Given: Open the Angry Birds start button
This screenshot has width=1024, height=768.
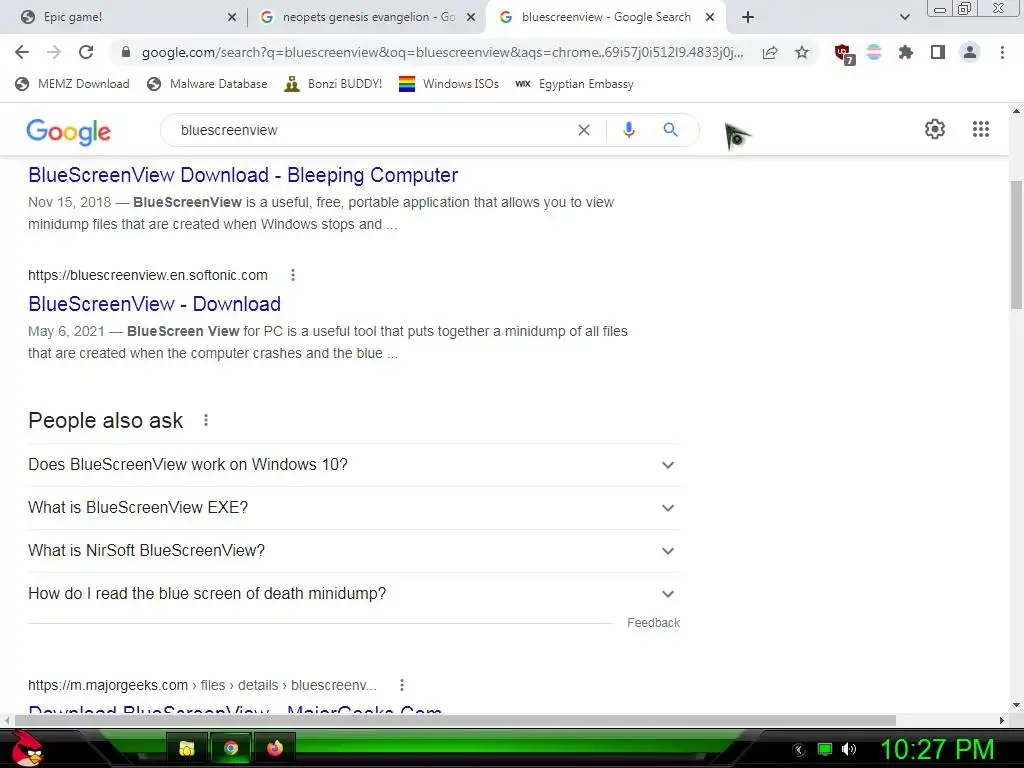Looking at the screenshot, I should pos(27,748).
